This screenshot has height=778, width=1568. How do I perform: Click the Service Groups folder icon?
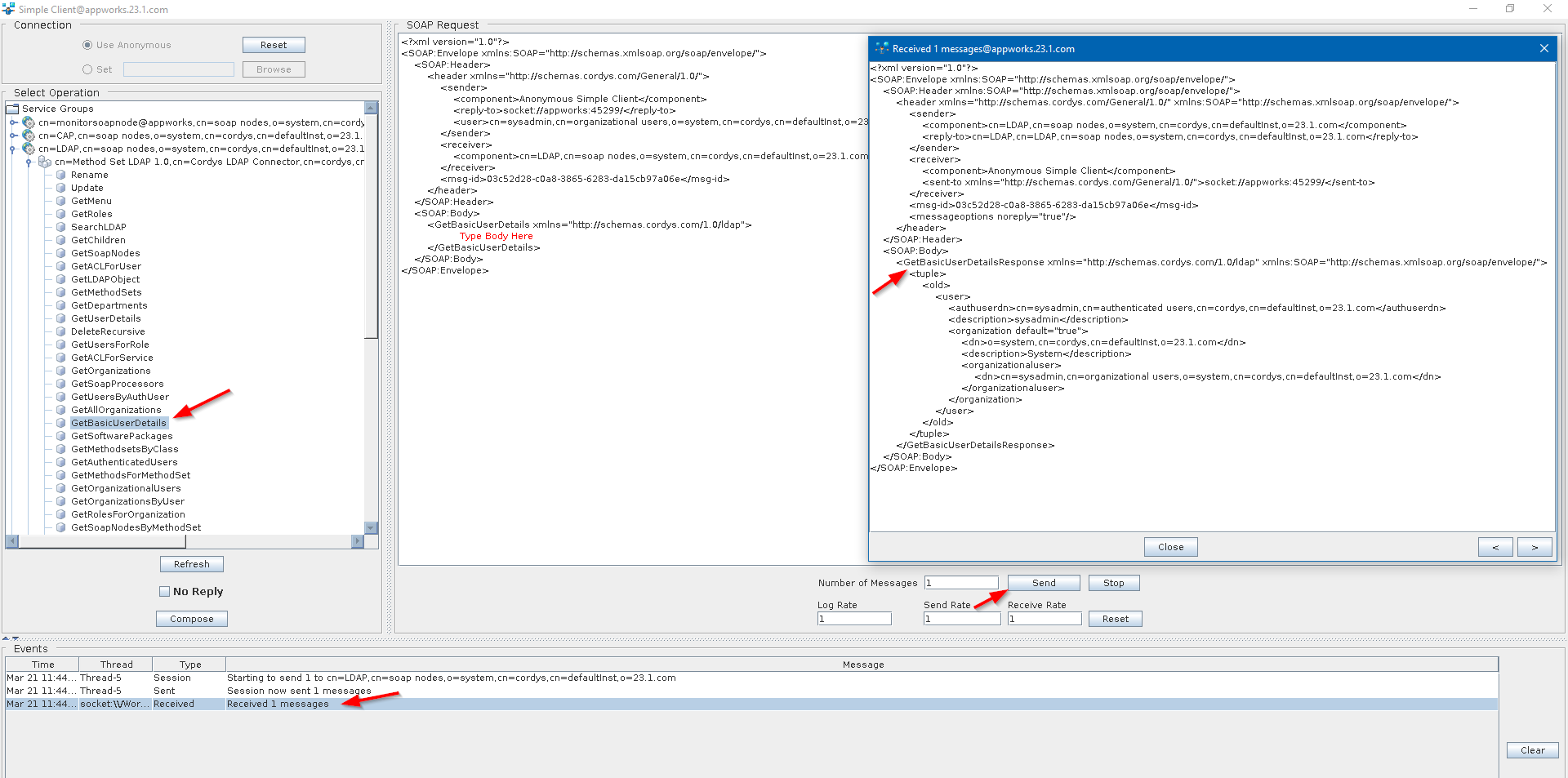tap(12, 109)
